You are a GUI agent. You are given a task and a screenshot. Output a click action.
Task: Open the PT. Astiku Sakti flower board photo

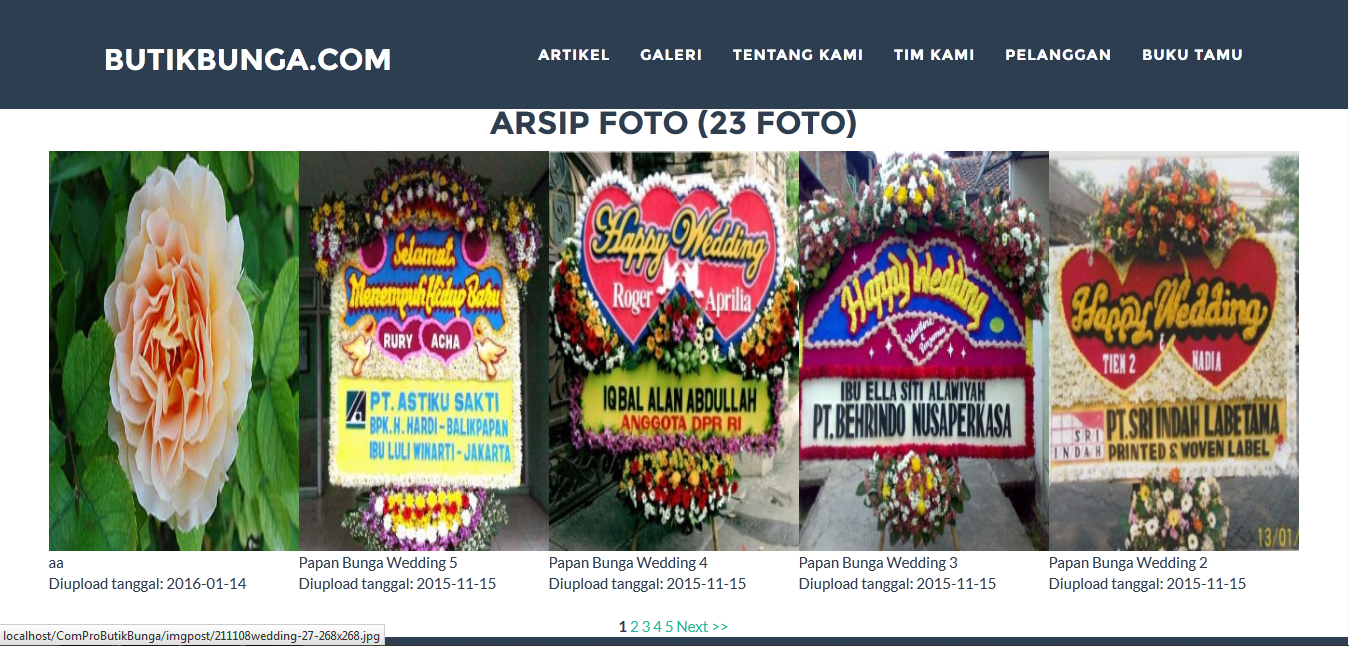click(424, 351)
